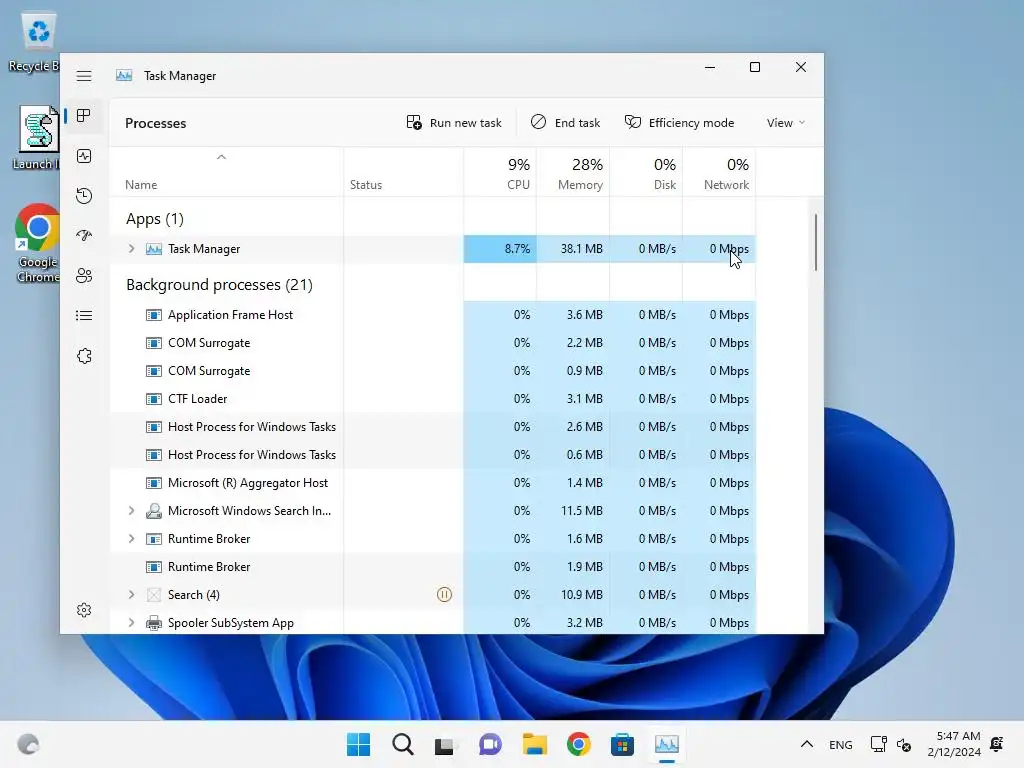The height and width of the screenshot is (768, 1024).
Task: Select the CTF Loader process
Action: [x=433, y=399]
